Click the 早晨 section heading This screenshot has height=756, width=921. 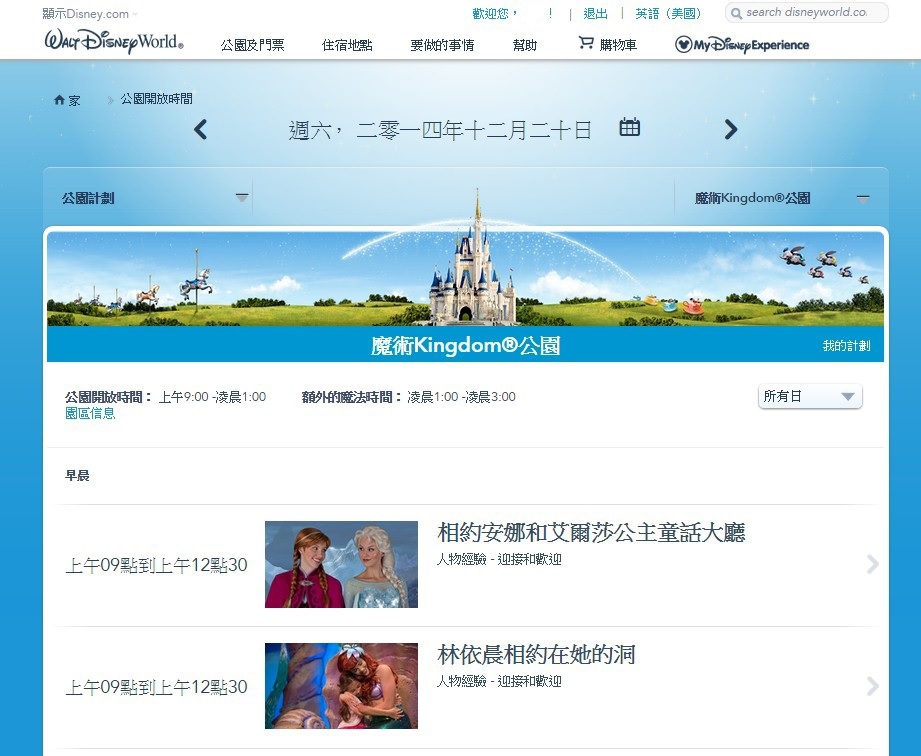[x=77, y=476]
